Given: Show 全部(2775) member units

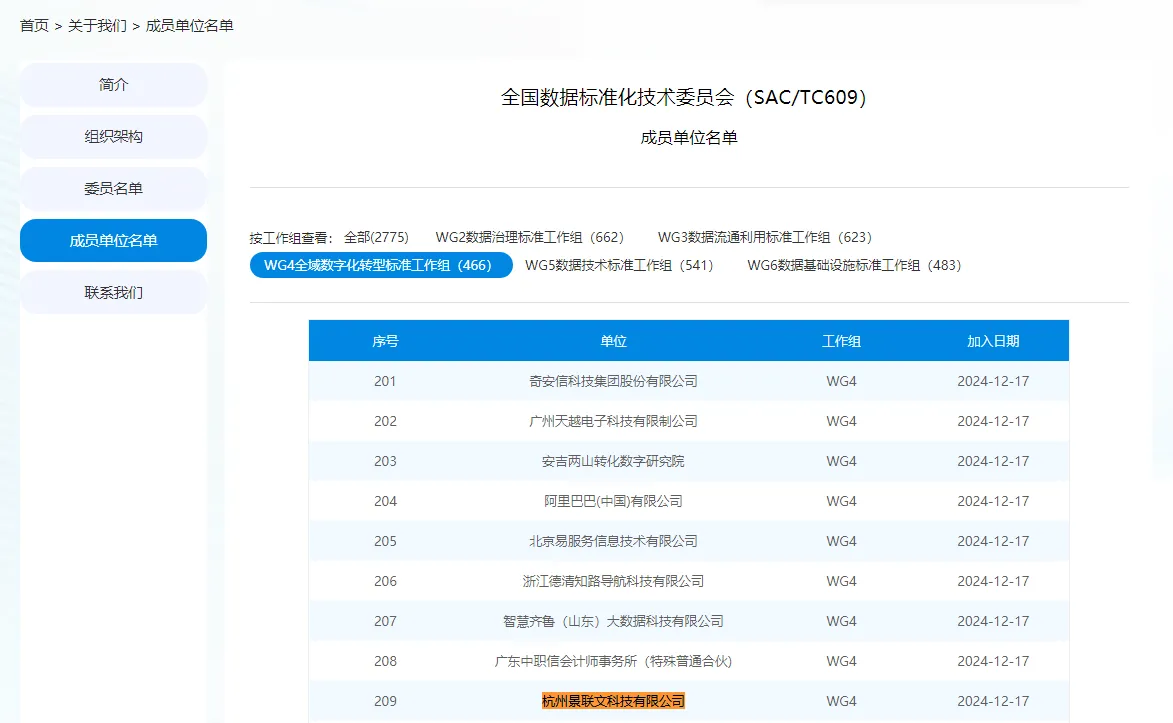Looking at the screenshot, I should point(376,237).
